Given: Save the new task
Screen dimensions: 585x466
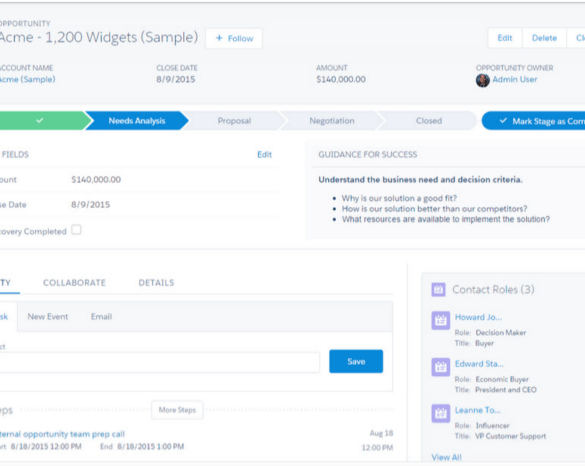Looking at the screenshot, I should [x=356, y=361].
